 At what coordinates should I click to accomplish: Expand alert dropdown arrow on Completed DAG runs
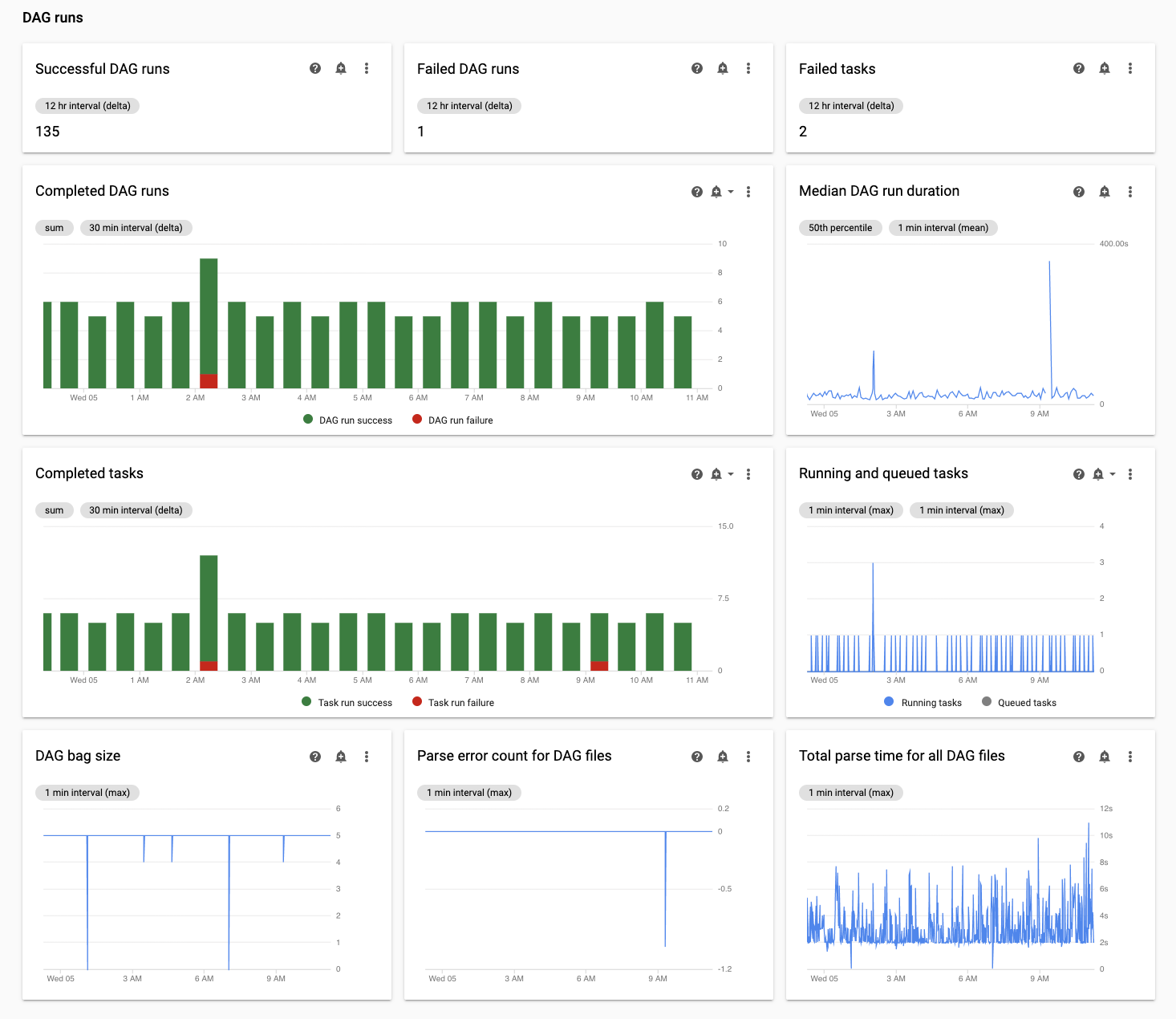(x=731, y=192)
